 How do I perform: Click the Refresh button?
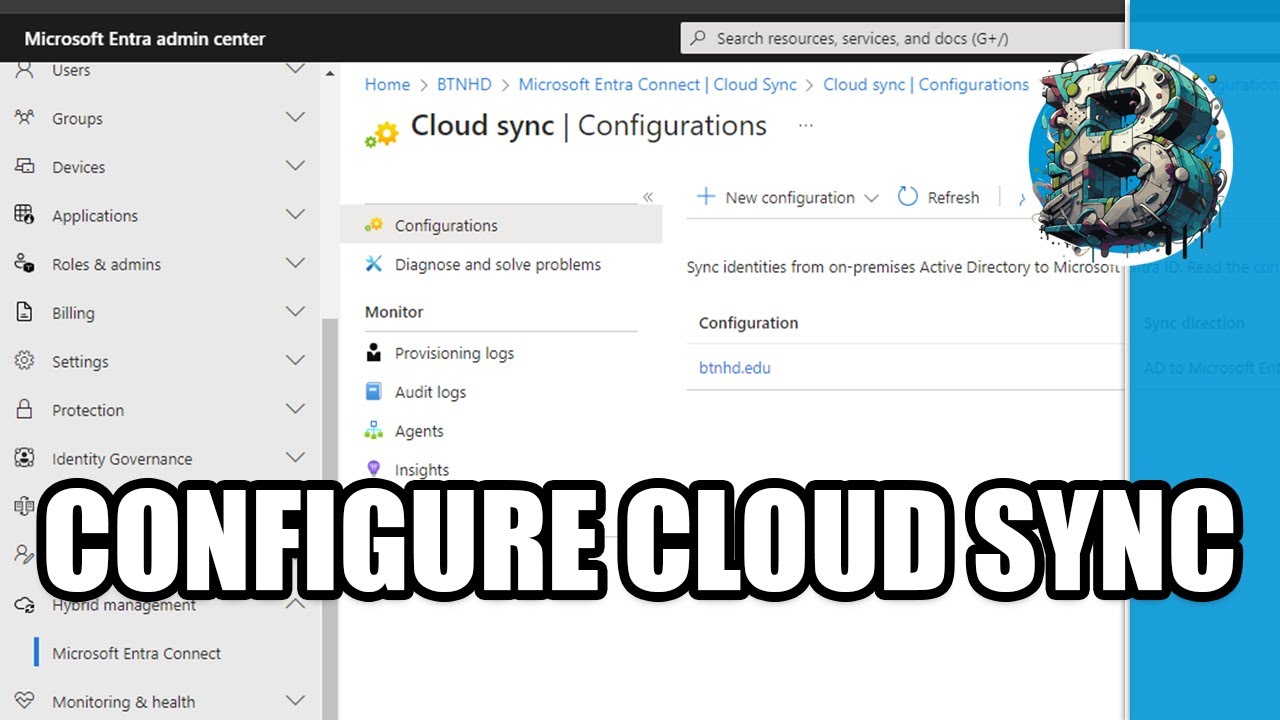pyautogui.click(x=938, y=197)
